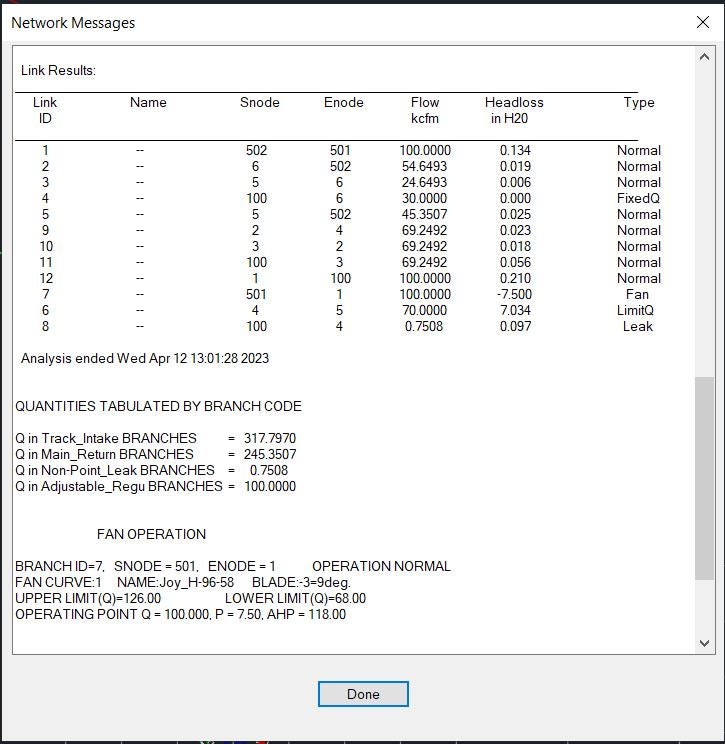This screenshot has width=725, height=744.
Task: Click the Adjustable_Regu BRANCHES line
Action: pos(156,486)
